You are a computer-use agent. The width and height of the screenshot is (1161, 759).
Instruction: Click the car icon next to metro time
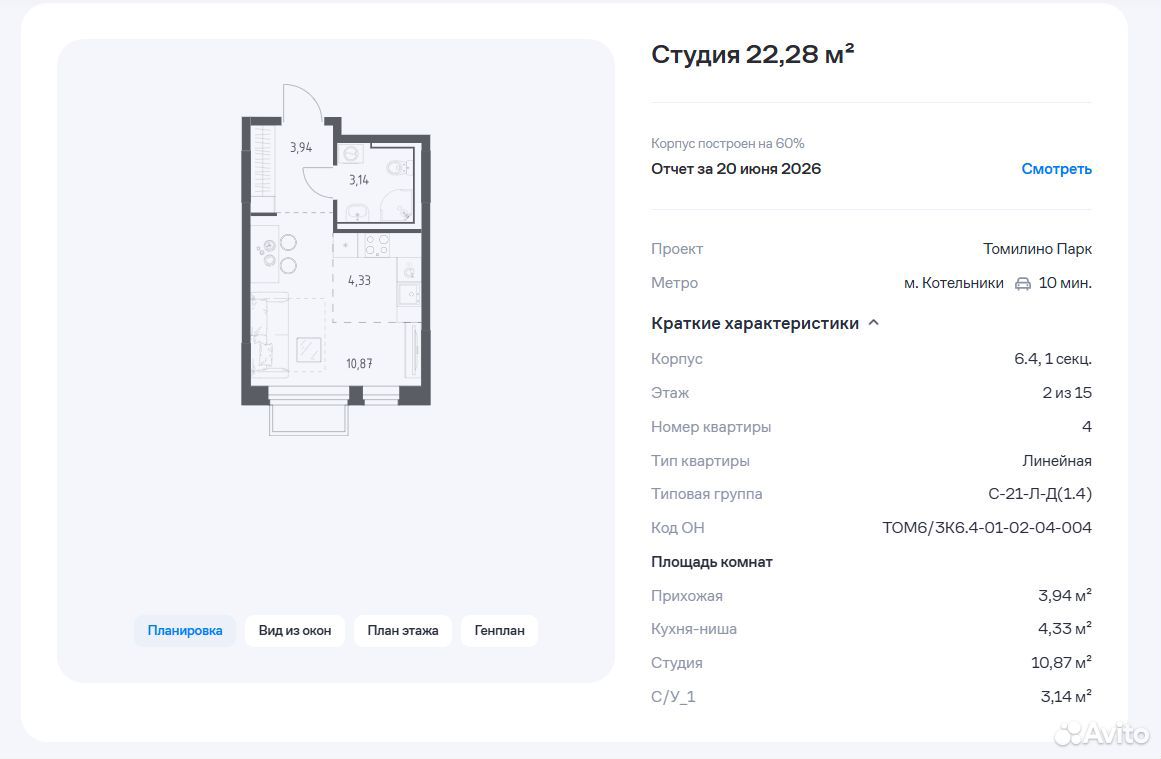coord(1023,284)
